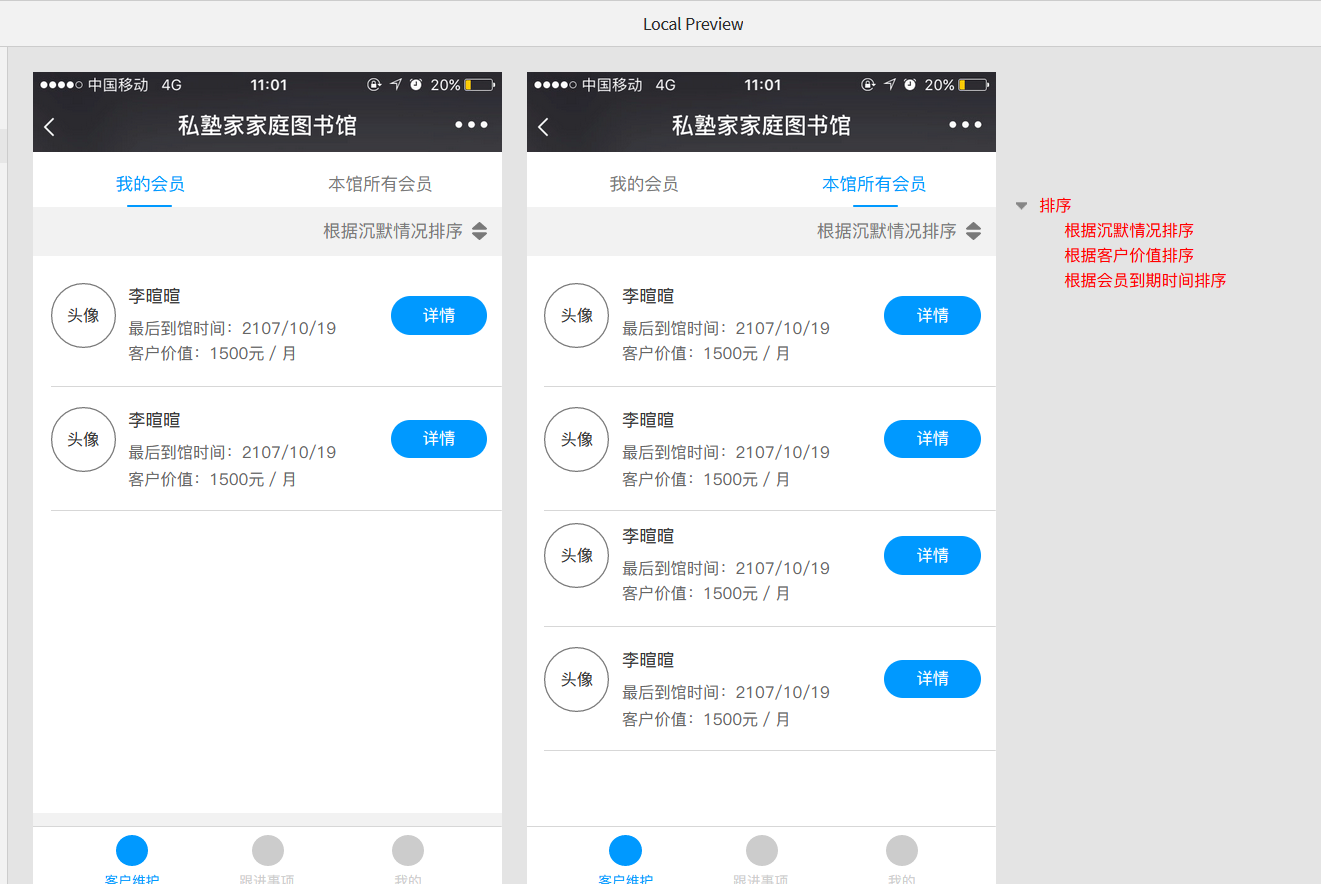Tap the back arrow in right phone header
Image resolution: width=1321 pixels, height=884 pixels.
point(544,126)
